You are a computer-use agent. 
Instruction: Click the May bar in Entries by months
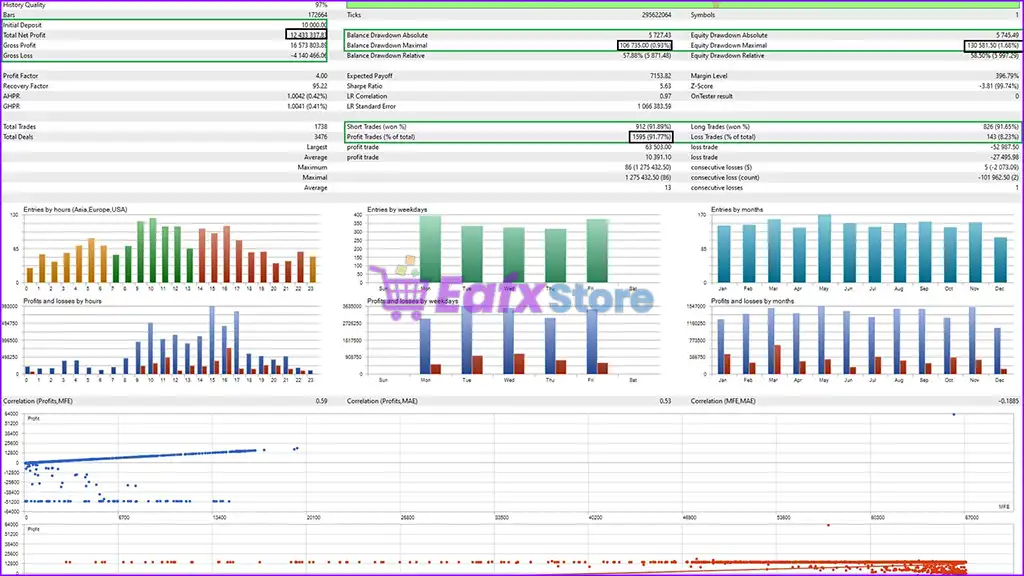pos(824,249)
